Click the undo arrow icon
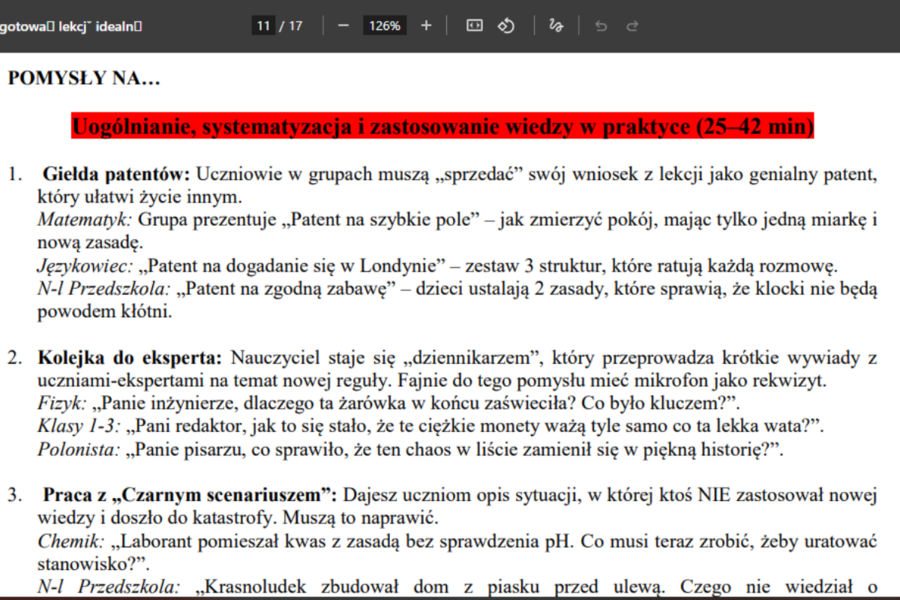Screen dimensions: 900x600 pyautogui.click(x=600, y=27)
